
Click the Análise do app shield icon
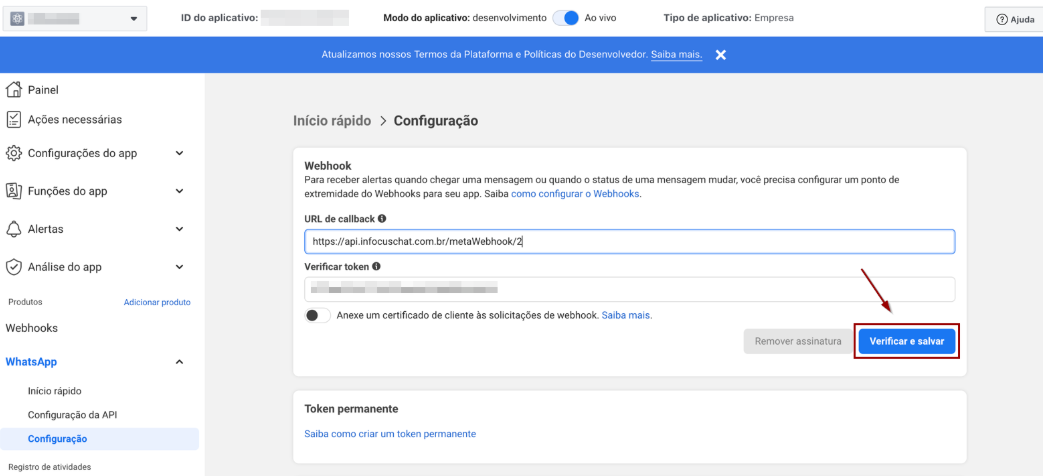click(x=14, y=267)
